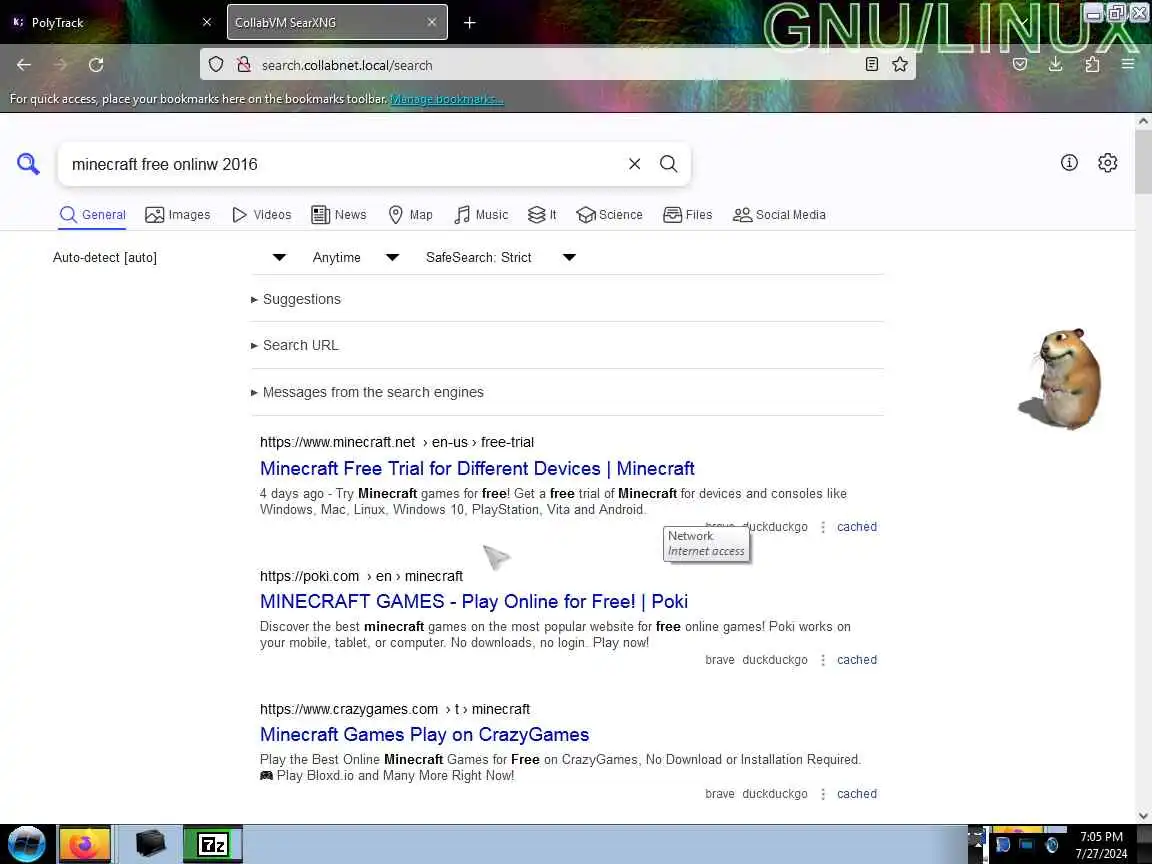Click the taskbar clock 7:05 PM

1101,845
